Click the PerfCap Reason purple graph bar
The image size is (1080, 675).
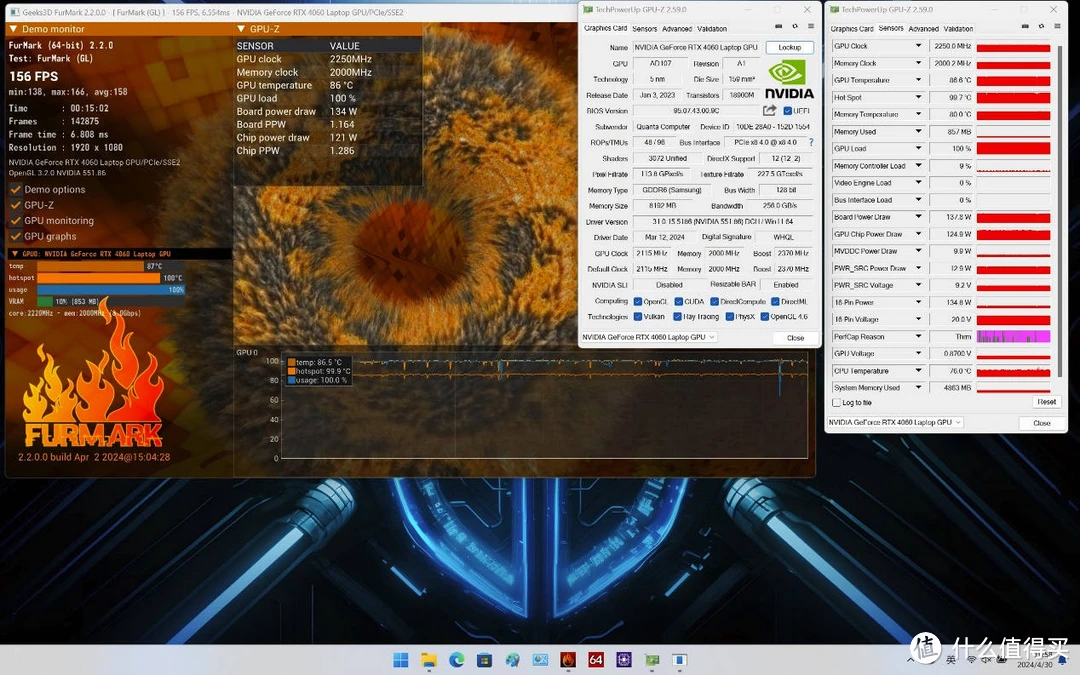[x=1013, y=337]
